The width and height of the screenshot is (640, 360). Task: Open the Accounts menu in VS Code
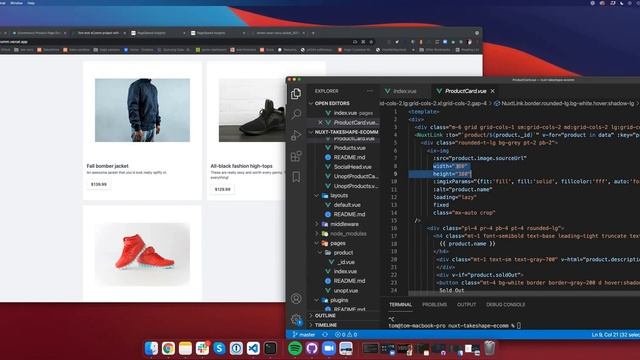point(296,298)
